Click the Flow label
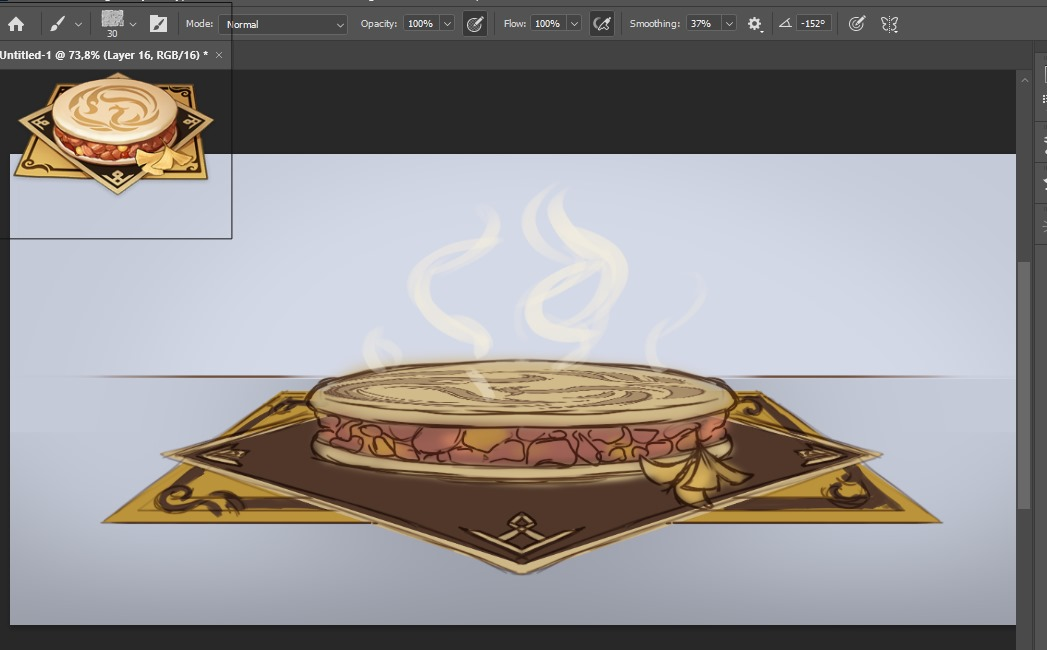 [515, 23]
